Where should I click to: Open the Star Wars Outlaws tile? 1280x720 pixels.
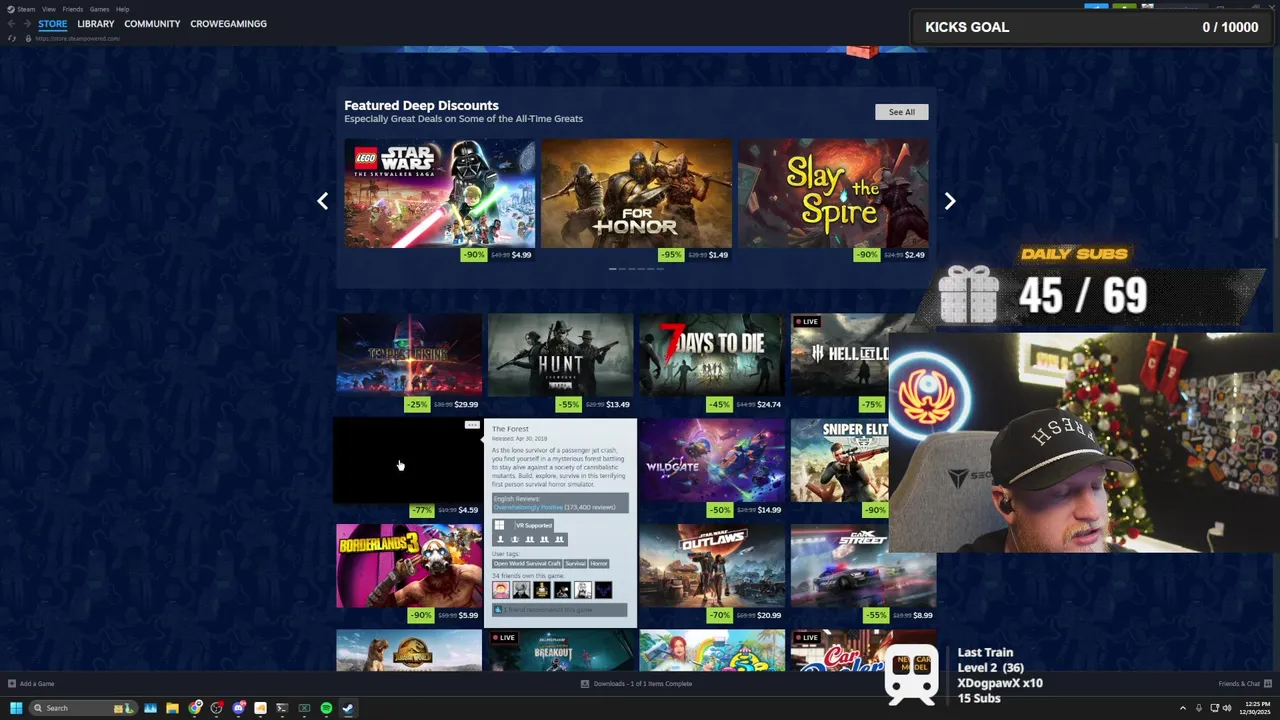point(712,565)
